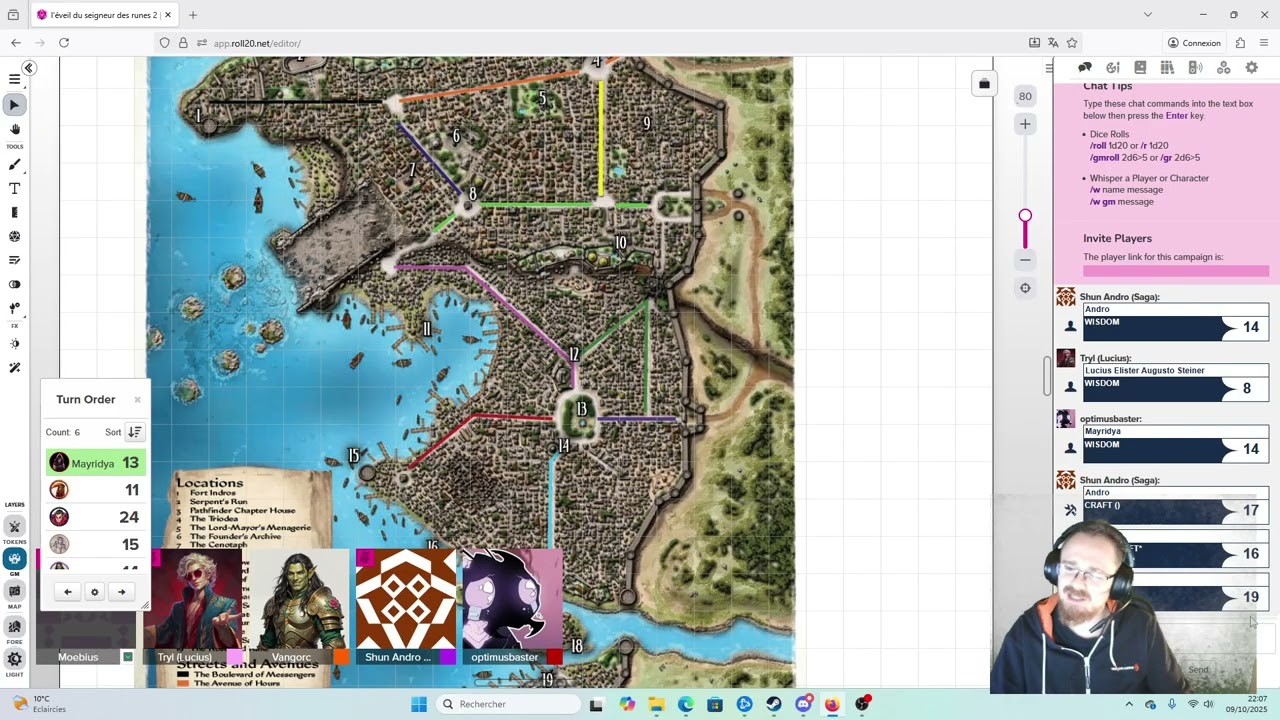Open the browser application menu
1280x720 pixels.
tap(1264, 43)
